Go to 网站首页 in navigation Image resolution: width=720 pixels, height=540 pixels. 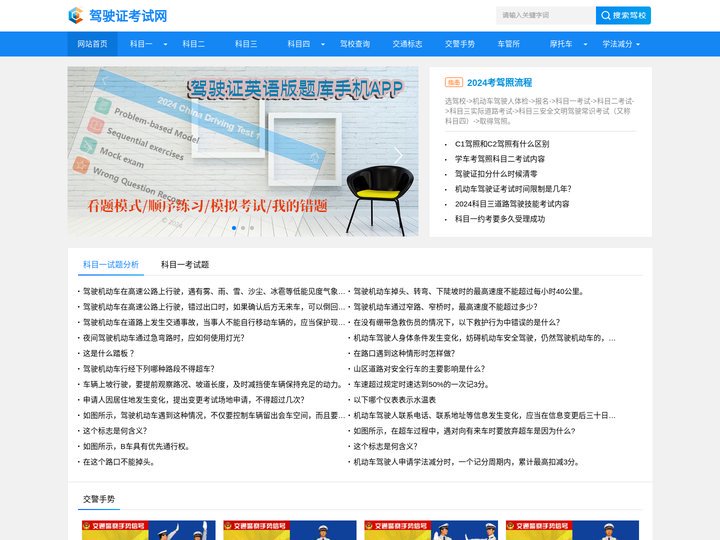coord(92,44)
